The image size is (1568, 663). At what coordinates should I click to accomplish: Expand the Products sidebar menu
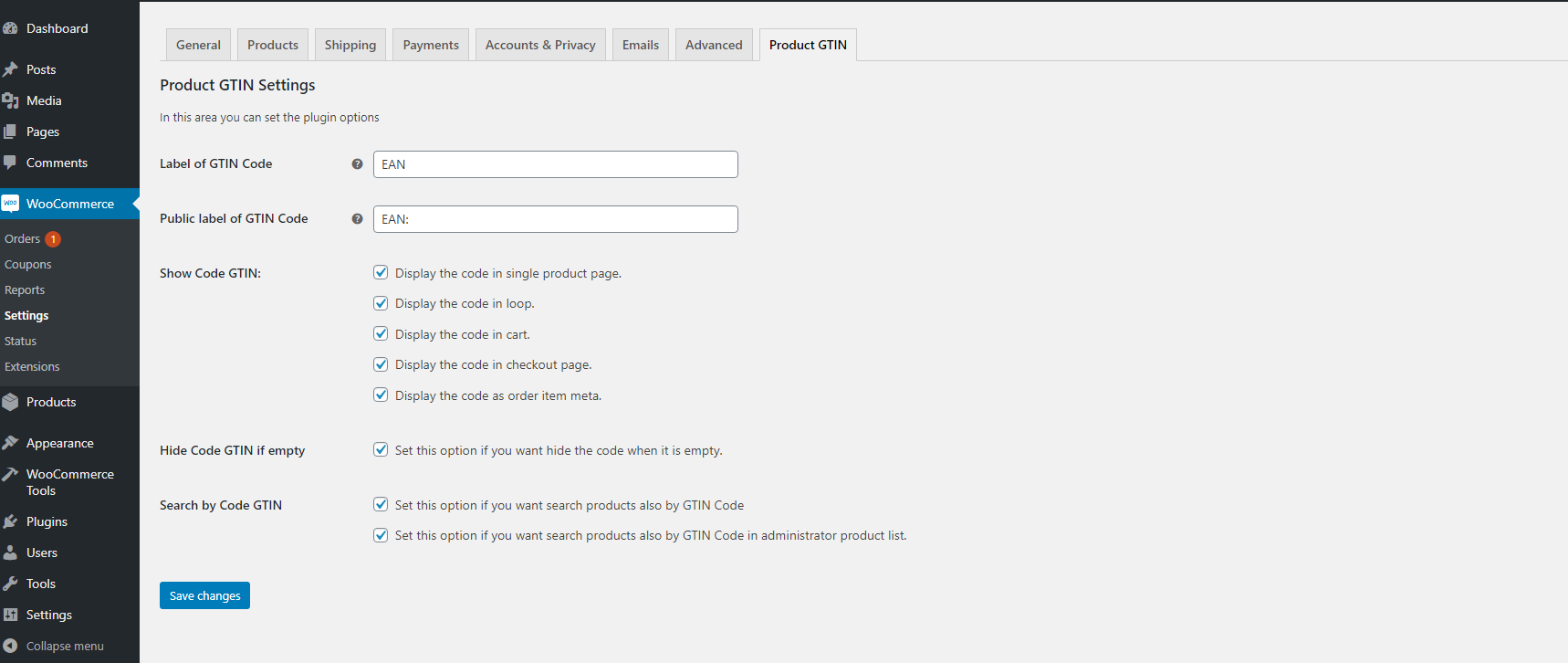tap(51, 402)
